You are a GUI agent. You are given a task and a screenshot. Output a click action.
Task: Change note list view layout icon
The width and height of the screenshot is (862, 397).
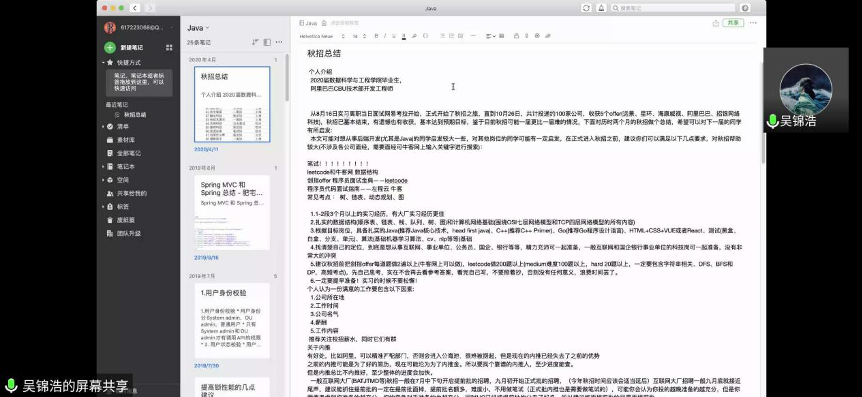click(x=267, y=42)
